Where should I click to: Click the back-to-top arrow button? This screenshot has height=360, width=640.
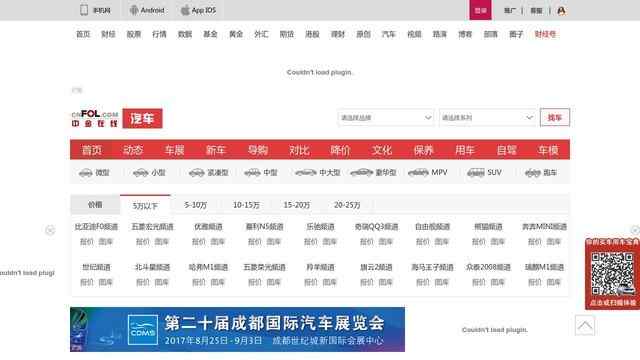[x=584, y=325]
